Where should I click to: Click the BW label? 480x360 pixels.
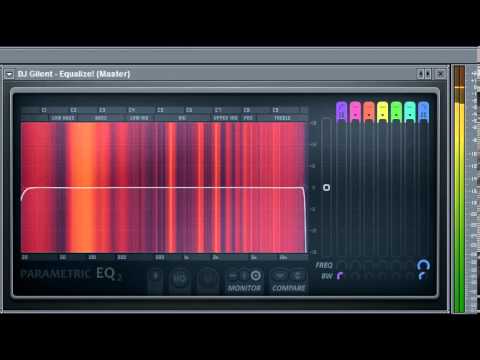coord(327,276)
